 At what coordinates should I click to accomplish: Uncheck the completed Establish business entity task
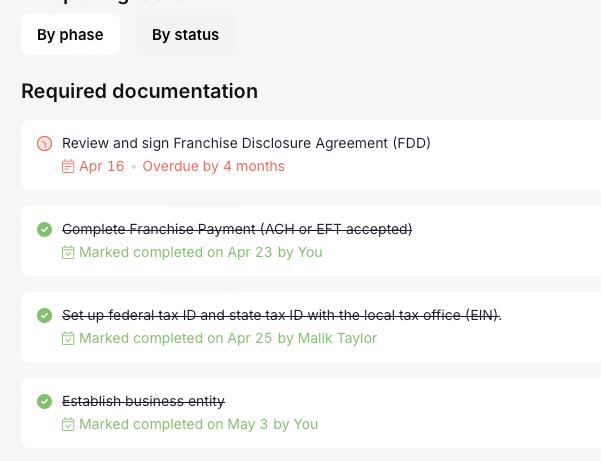44,402
